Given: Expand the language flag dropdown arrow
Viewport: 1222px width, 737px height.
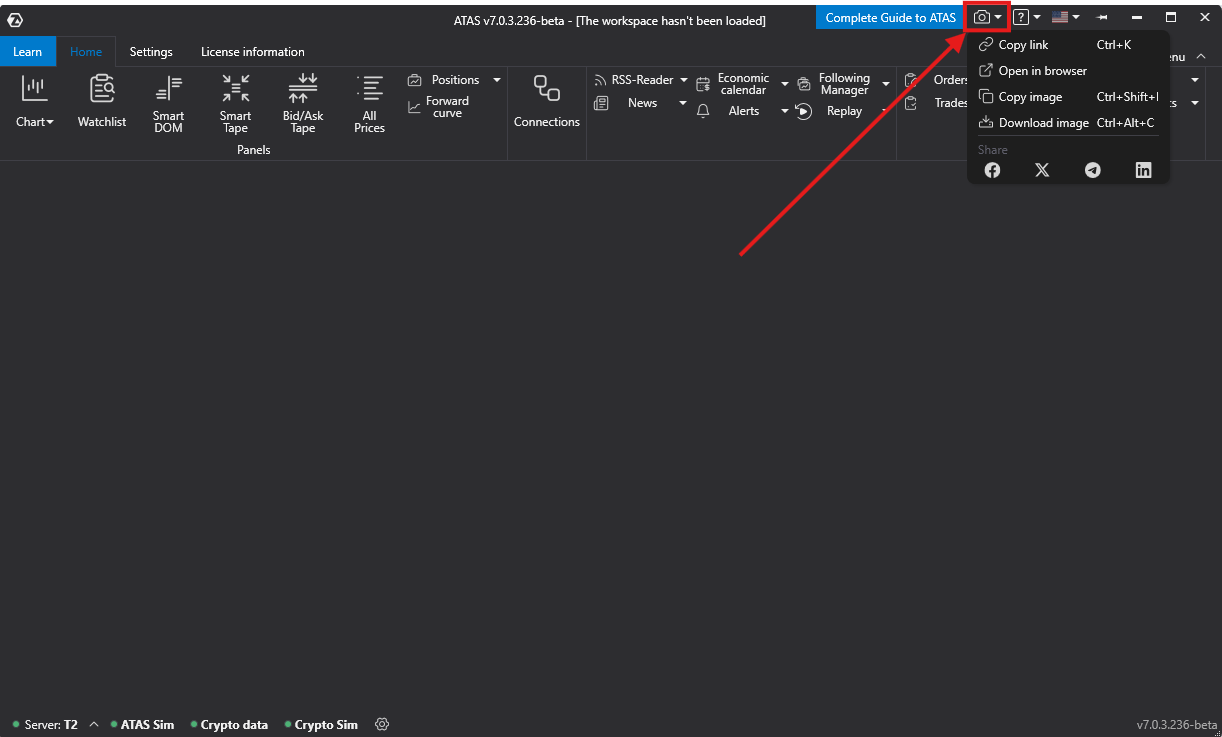Looking at the screenshot, I should [x=1076, y=18].
